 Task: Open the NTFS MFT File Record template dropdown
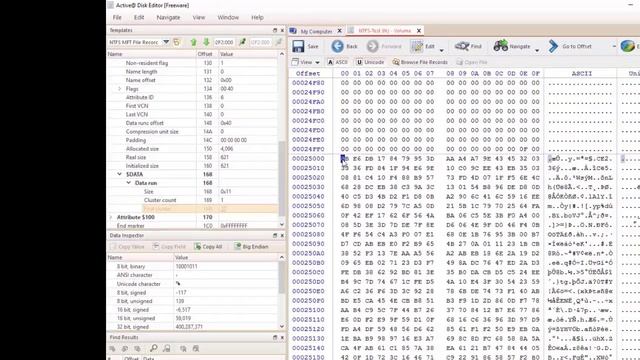pos(166,42)
